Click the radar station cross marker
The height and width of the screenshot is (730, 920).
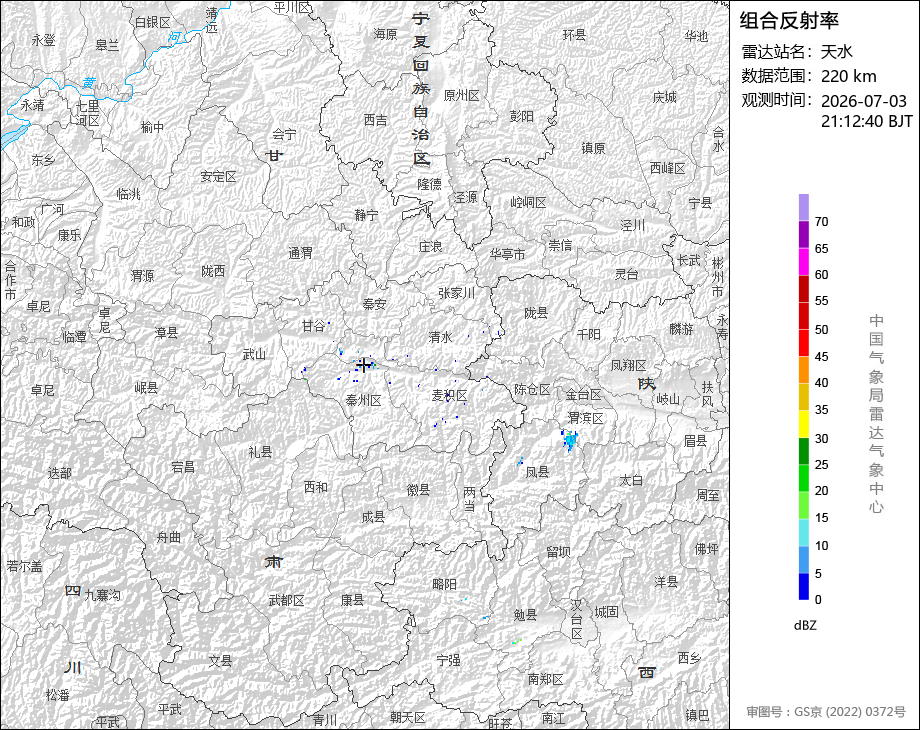click(x=364, y=365)
